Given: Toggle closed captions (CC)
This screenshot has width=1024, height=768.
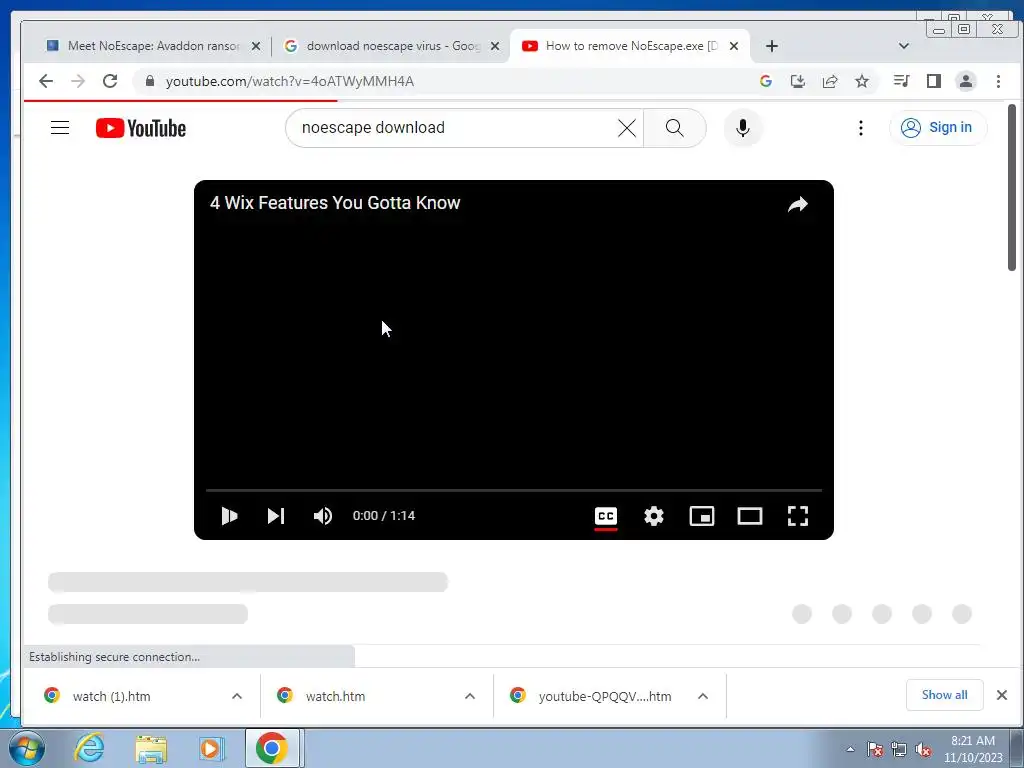Looking at the screenshot, I should [x=606, y=516].
